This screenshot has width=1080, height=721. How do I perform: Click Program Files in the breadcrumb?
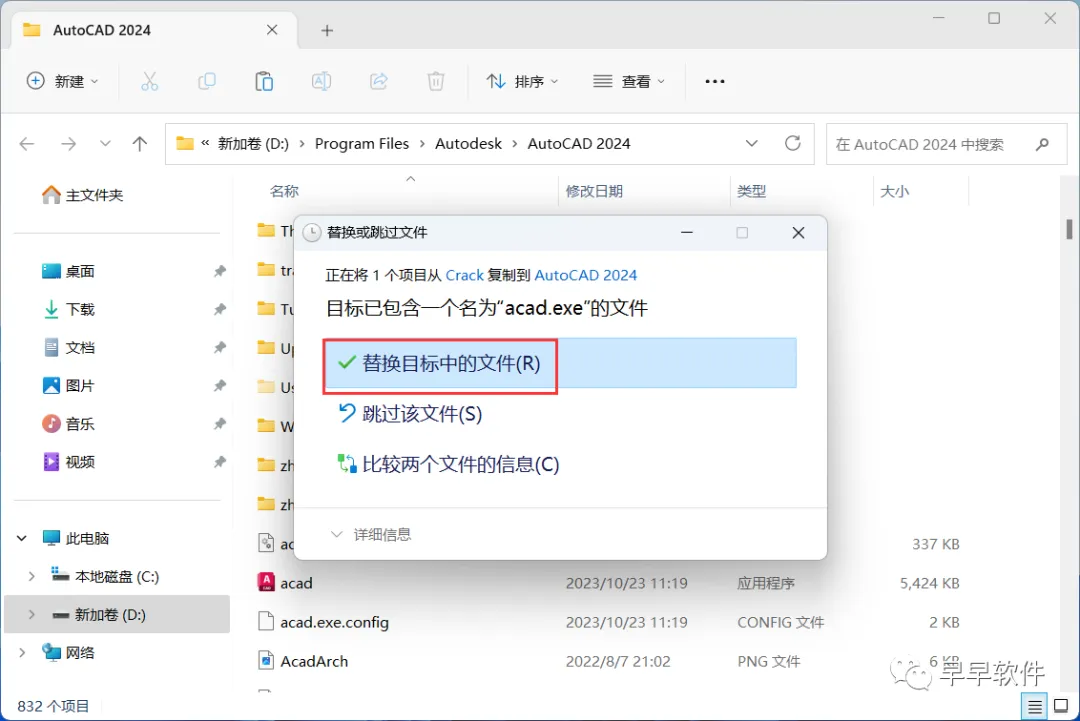pyautogui.click(x=362, y=143)
